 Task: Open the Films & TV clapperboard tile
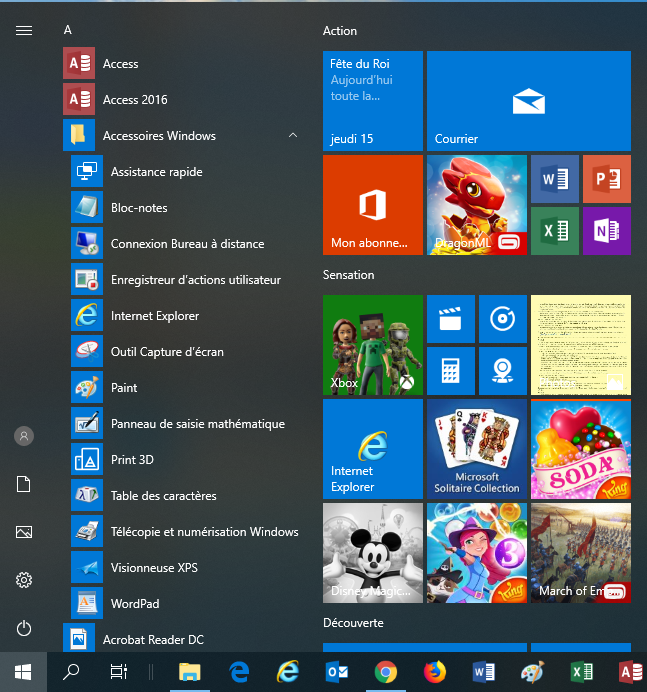tap(451, 319)
